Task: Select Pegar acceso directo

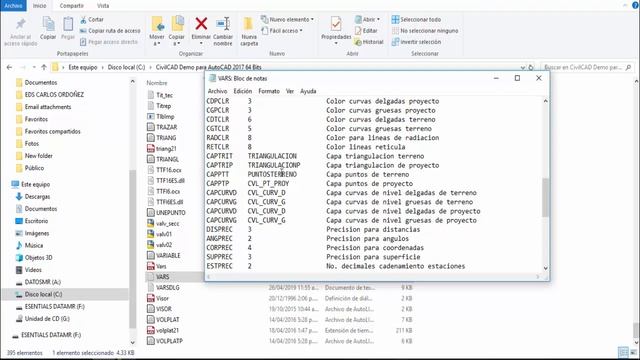Action: pyautogui.click(x=109, y=42)
